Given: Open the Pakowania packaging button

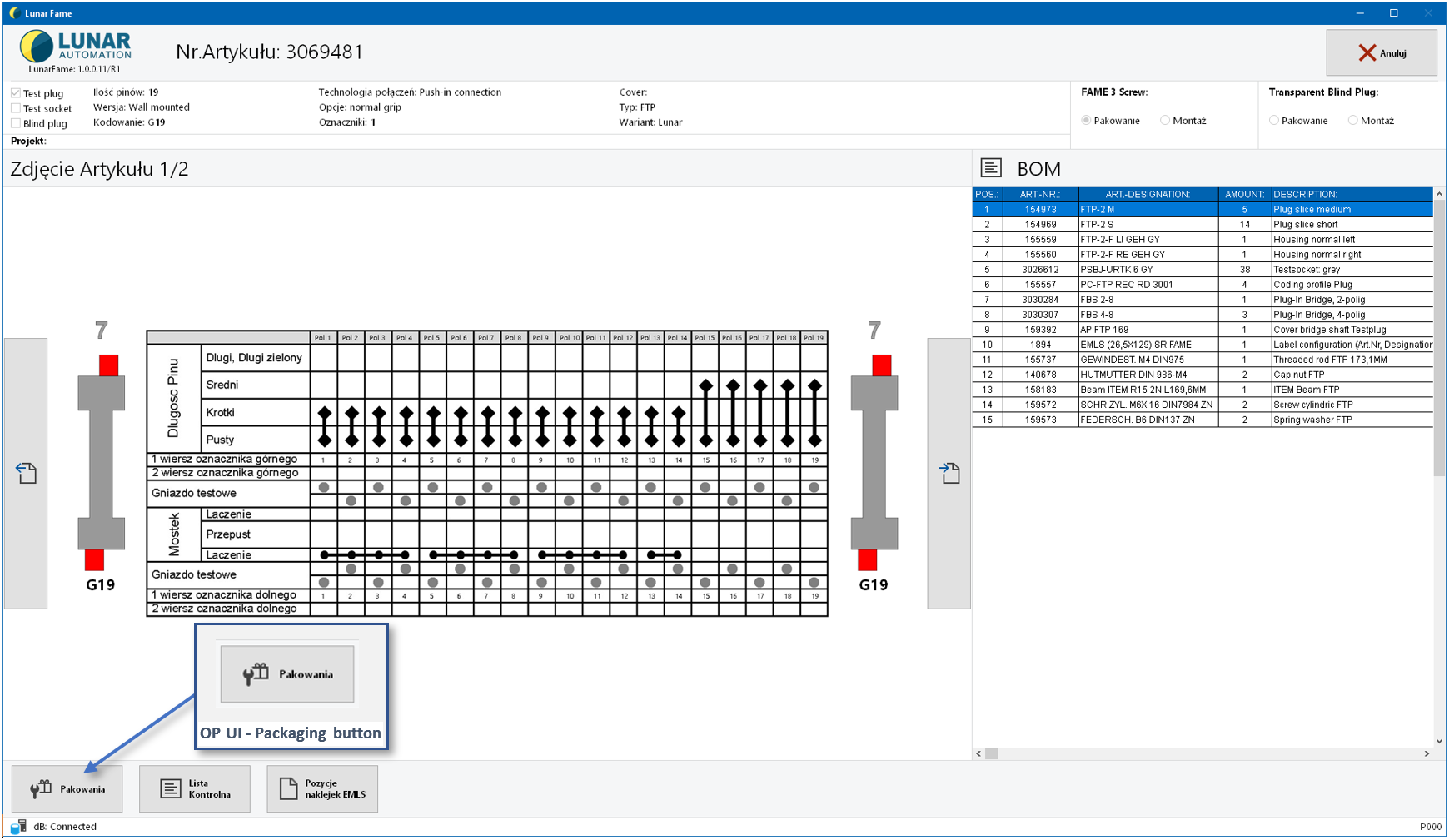Looking at the screenshot, I should [67, 788].
